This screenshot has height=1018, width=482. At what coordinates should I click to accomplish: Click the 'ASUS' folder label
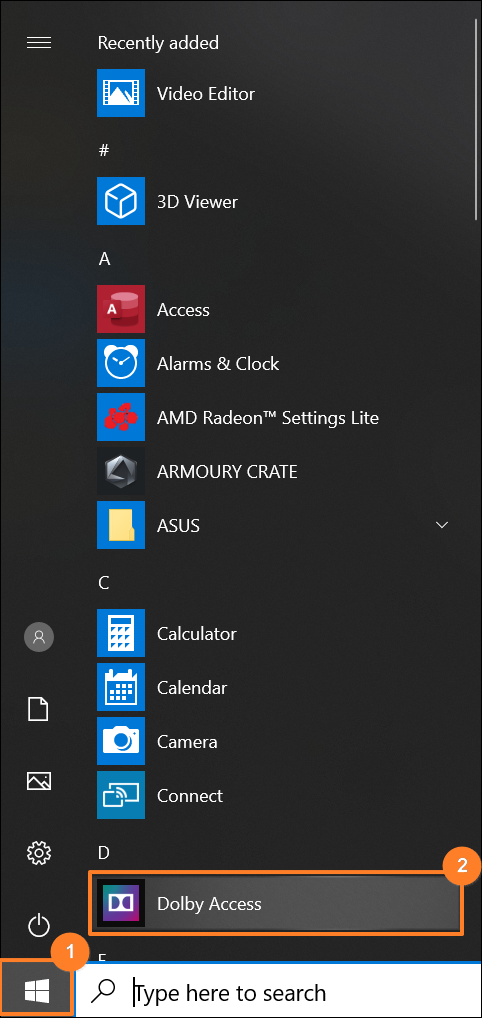(178, 525)
